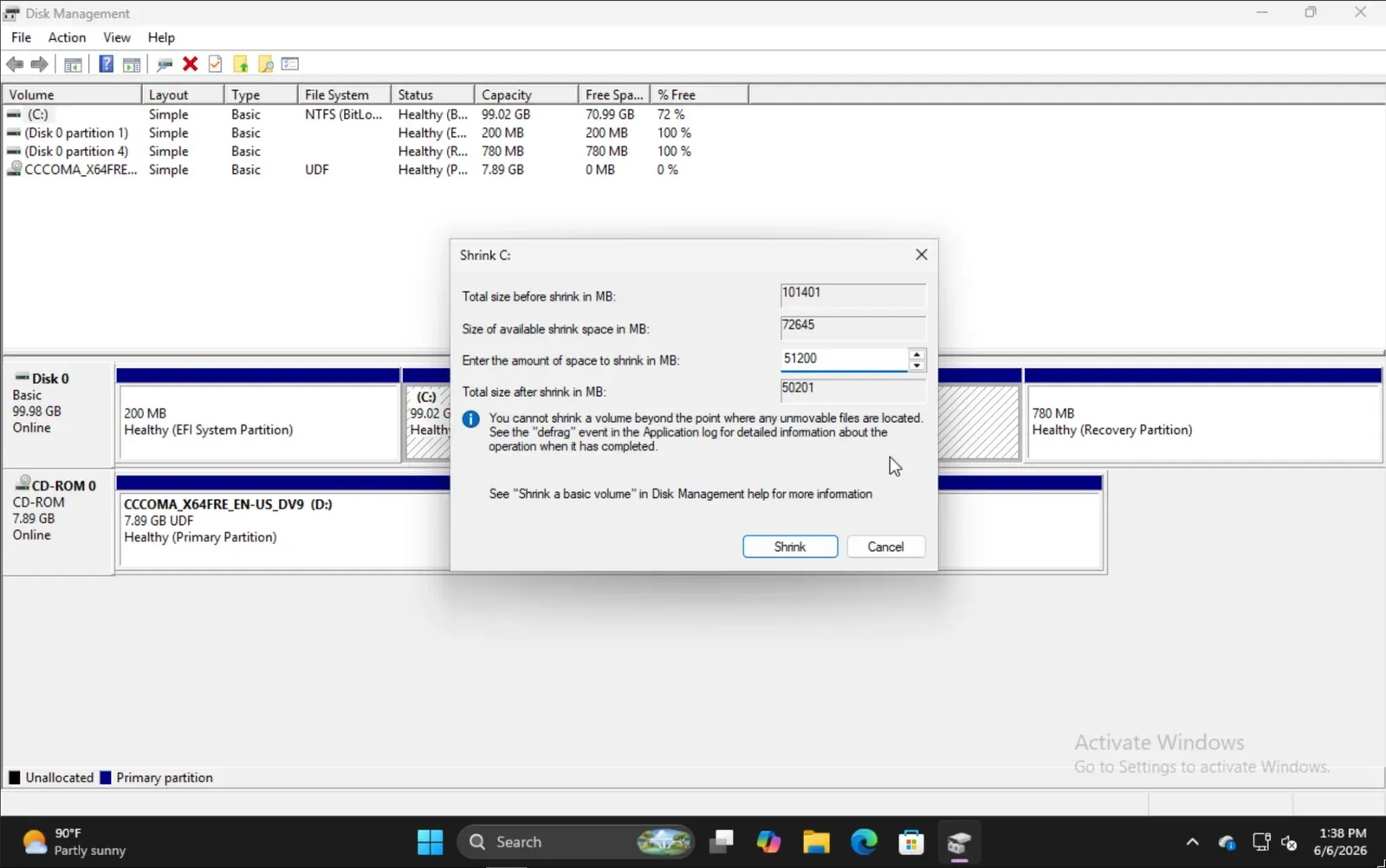This screenshot has width=1386, height=868.
Task: Open the weather widget showing 90°F
Action: 74,842
